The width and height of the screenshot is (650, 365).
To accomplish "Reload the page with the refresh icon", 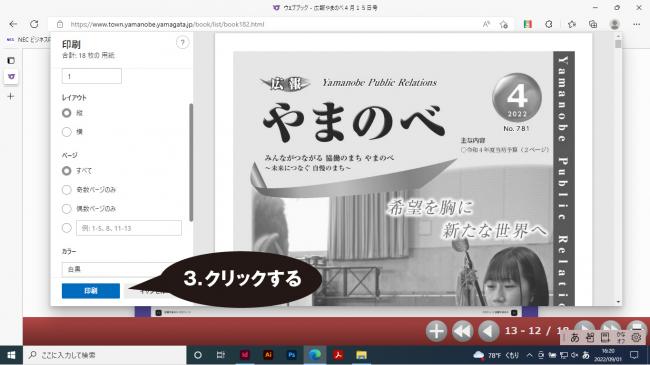I will [x=34, y=24].
